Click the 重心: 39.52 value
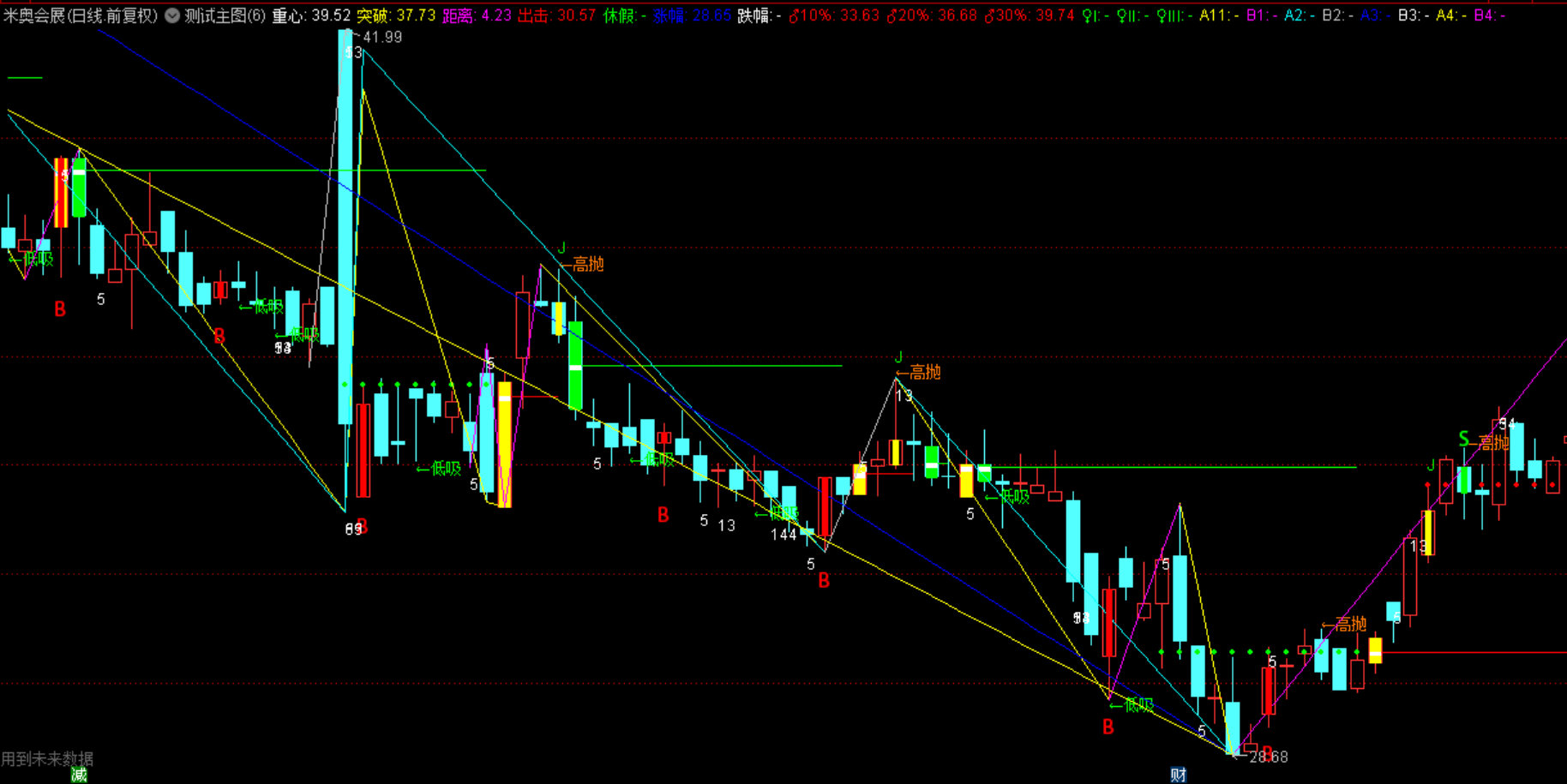1567x784 pixels. 311,15
